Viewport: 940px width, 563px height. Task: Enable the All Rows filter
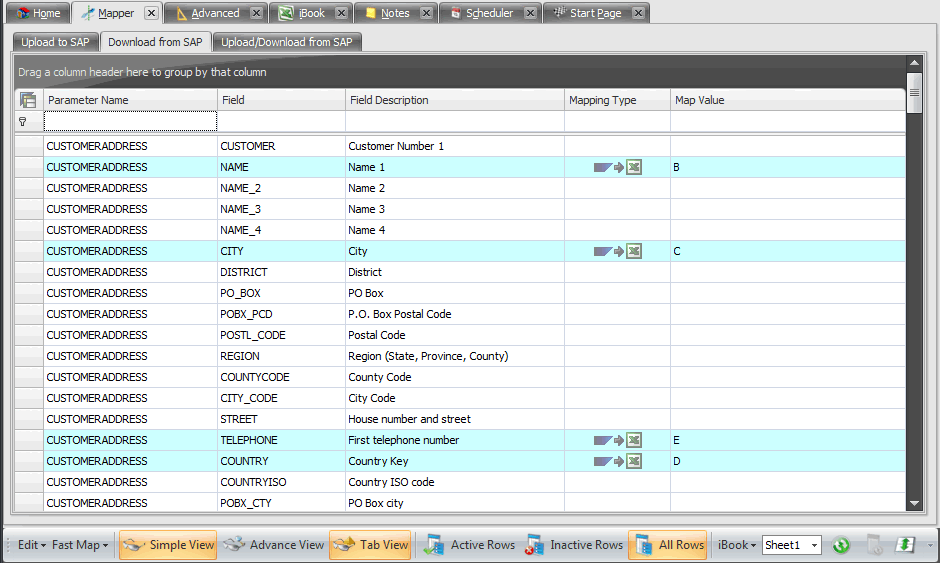(x=667, y=545)
